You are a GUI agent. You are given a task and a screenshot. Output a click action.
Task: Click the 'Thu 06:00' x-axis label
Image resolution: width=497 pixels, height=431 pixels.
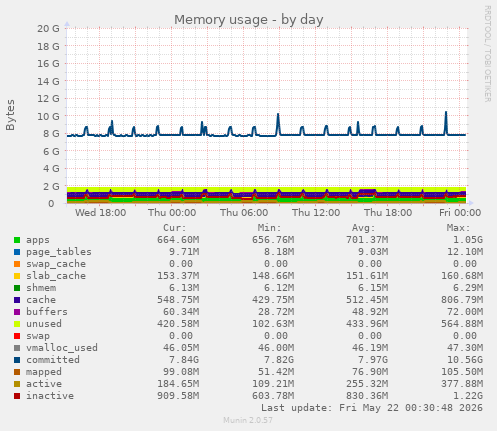click(244, 213)
